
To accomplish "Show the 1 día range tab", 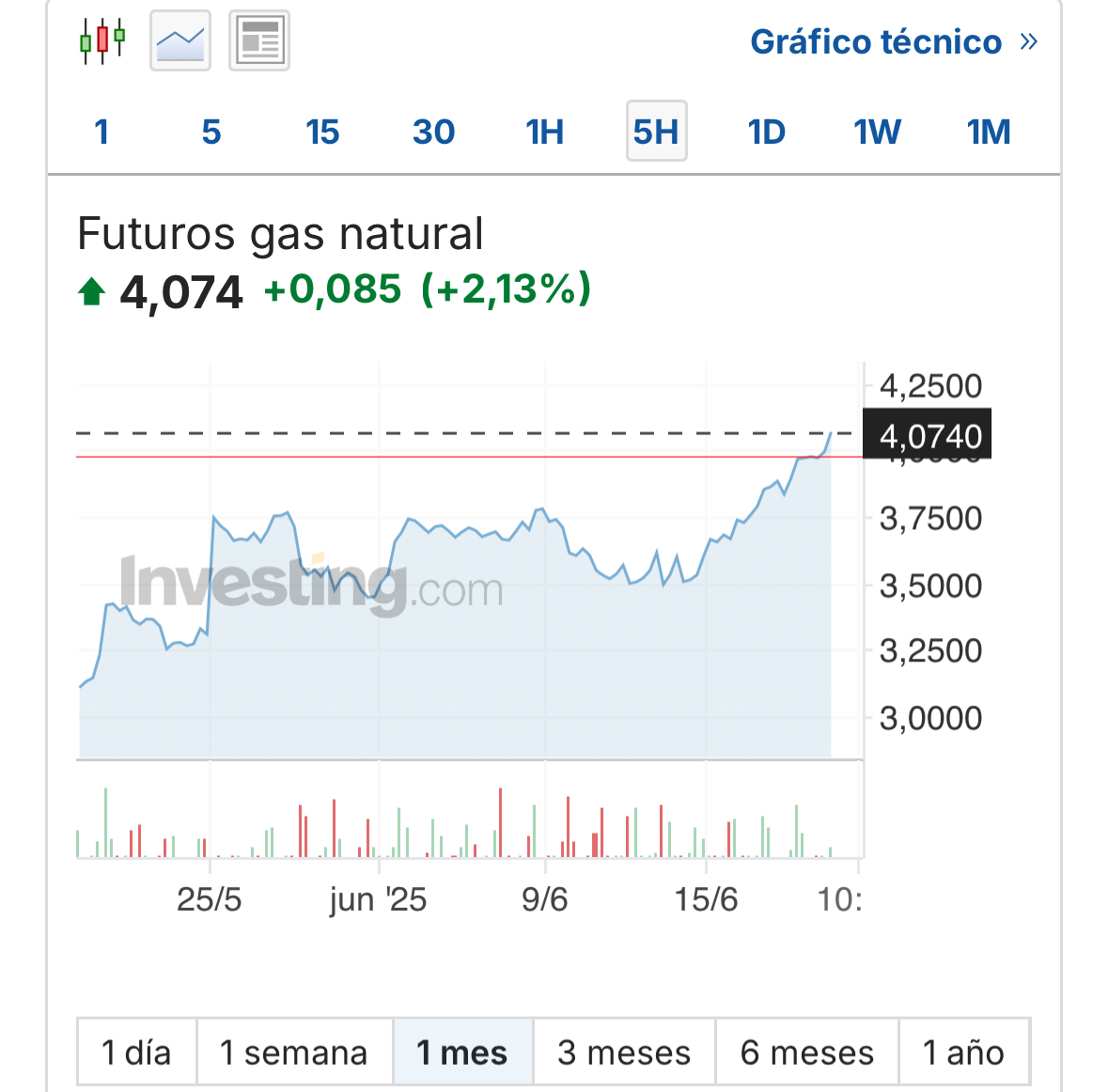I will (136, 1052).
